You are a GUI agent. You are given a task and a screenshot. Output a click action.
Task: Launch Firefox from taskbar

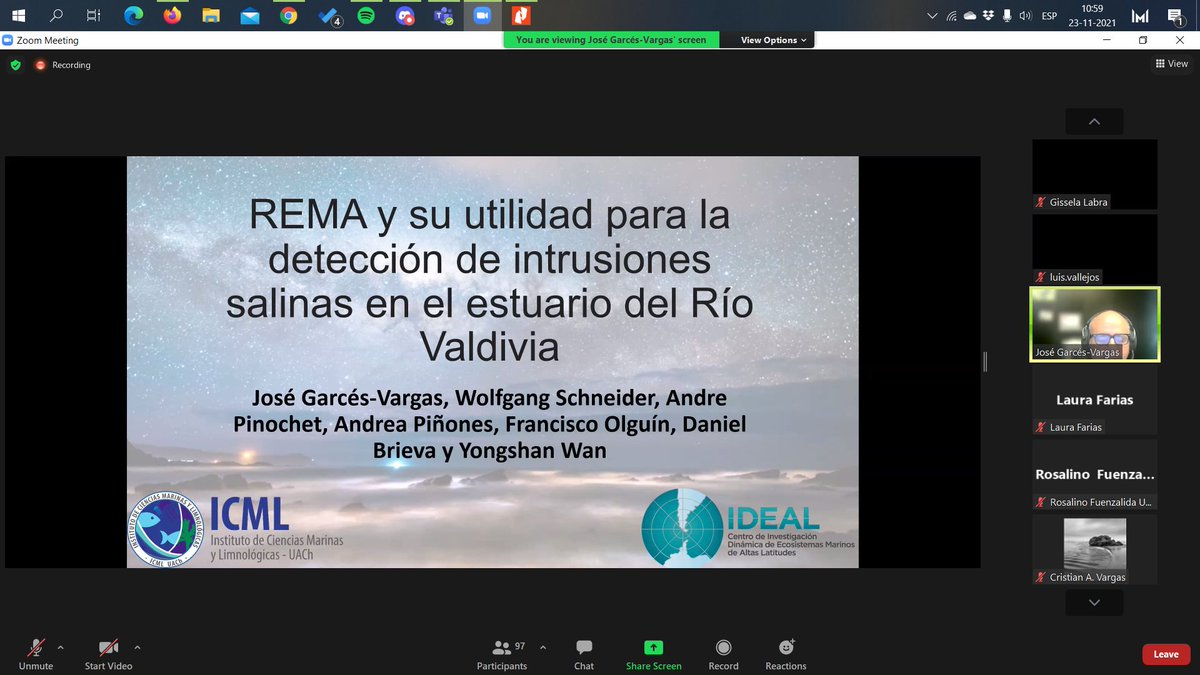coord(172,15)
